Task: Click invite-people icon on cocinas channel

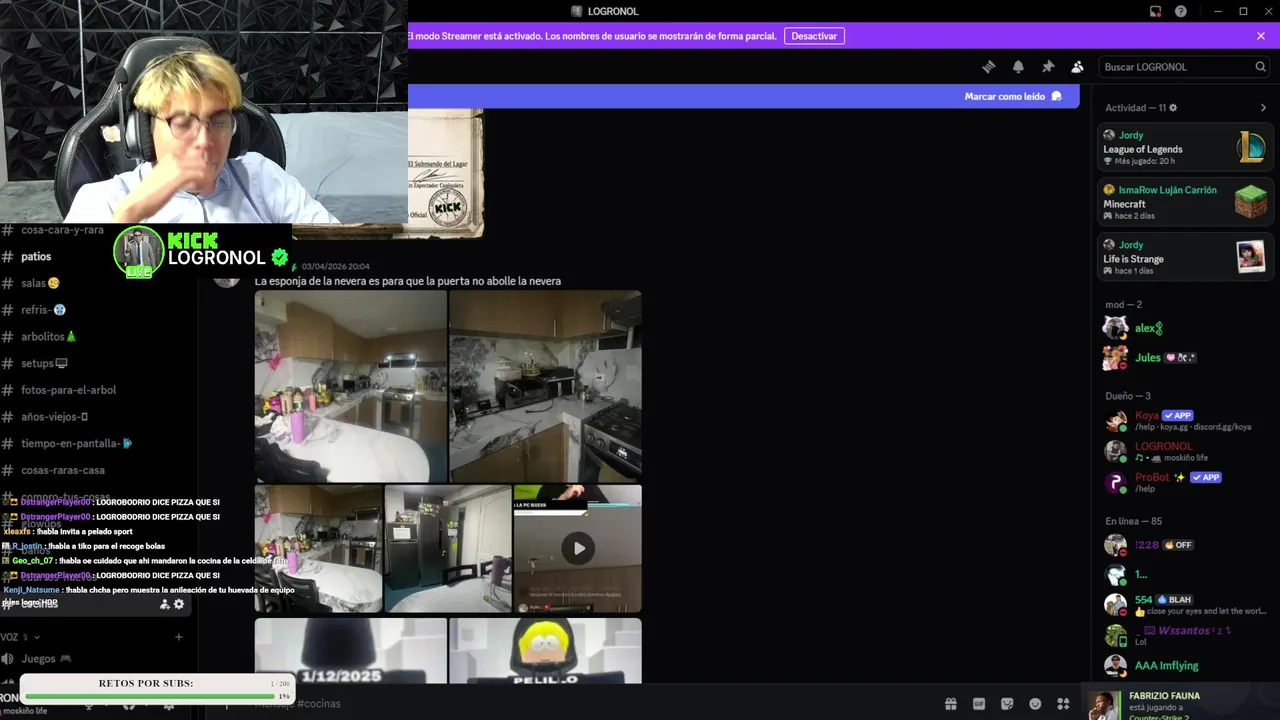Action: [165, 604]
